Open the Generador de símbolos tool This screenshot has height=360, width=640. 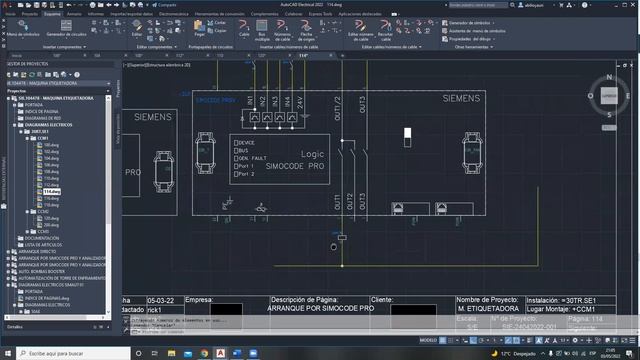tap(468, 23)
